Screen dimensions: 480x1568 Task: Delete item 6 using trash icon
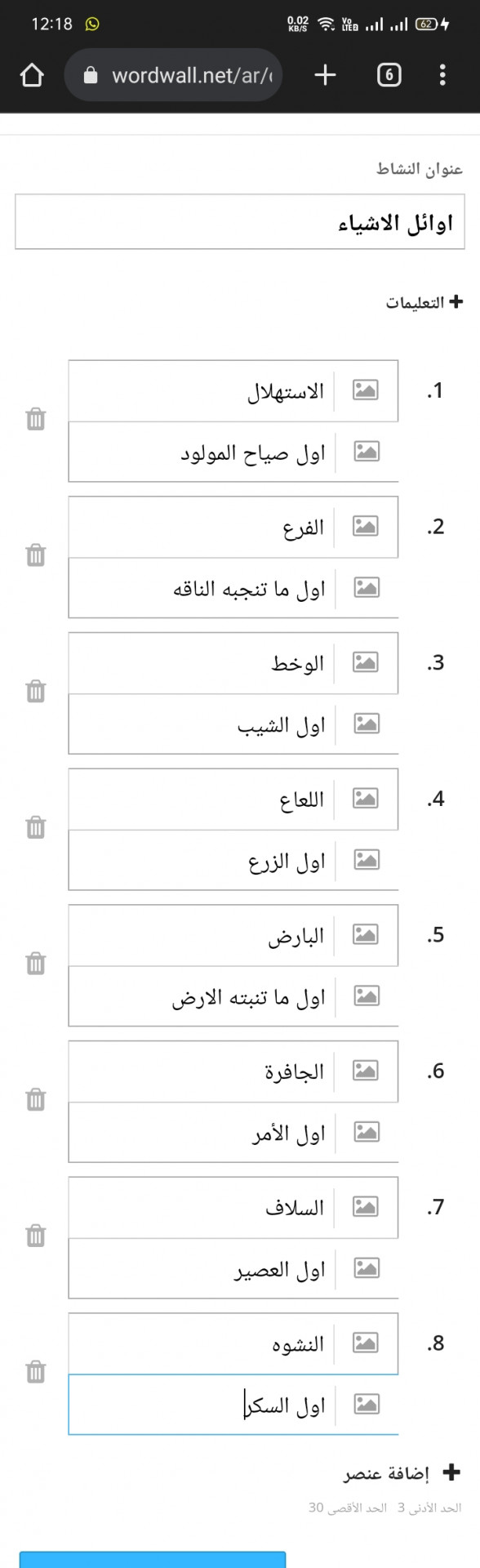pos(36,1099)
